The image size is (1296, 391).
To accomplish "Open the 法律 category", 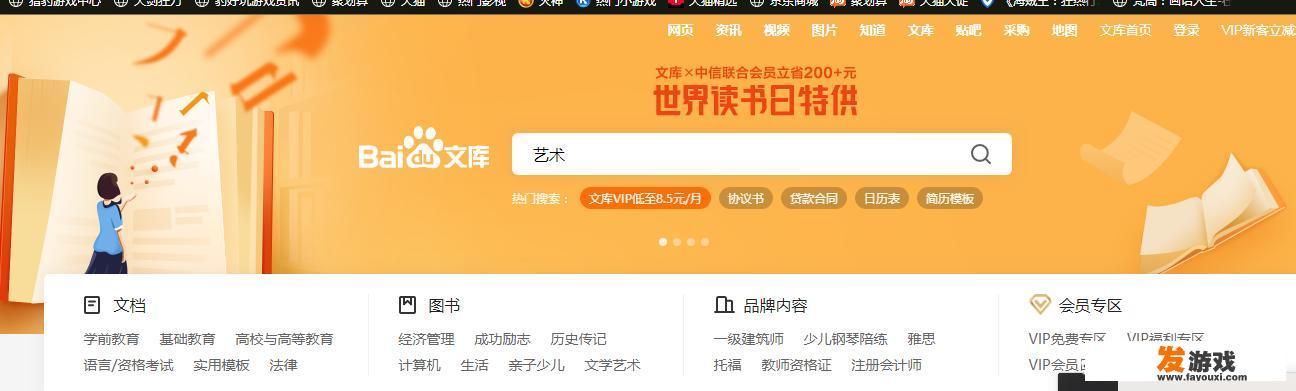I will tap(283, 365).
